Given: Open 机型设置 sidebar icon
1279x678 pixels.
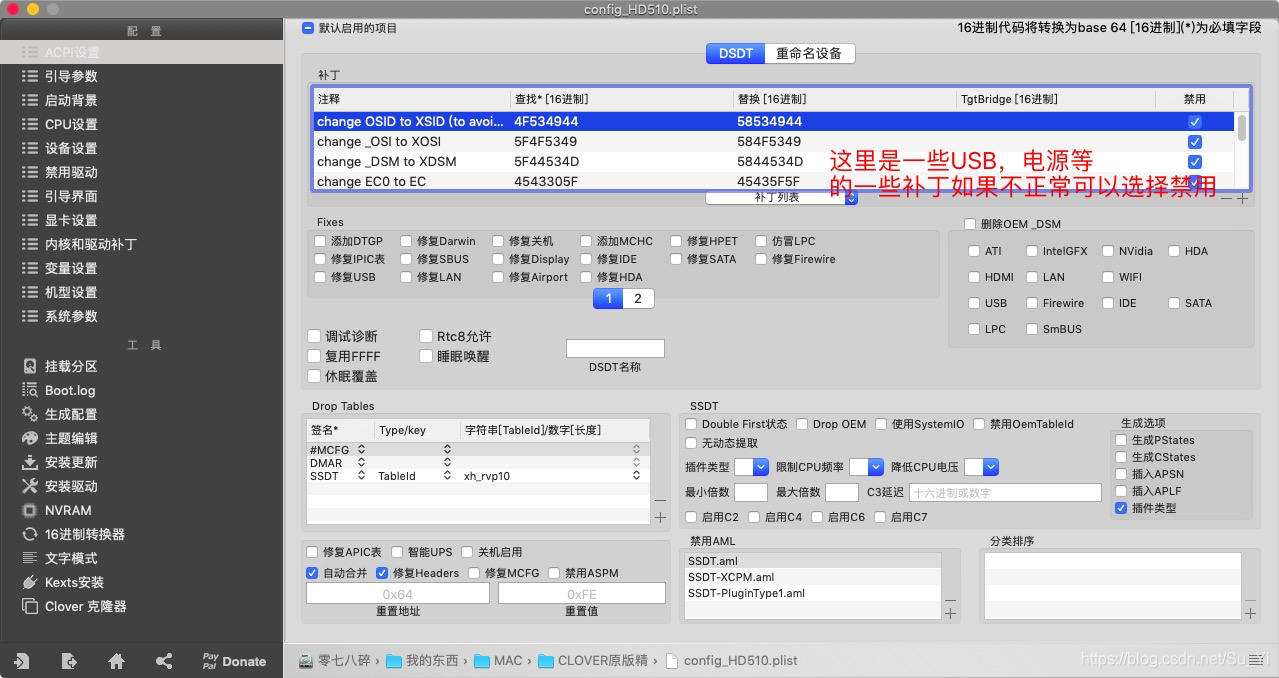Looking at the screenshot, I should pyautogui.click(x=29, y=292).
